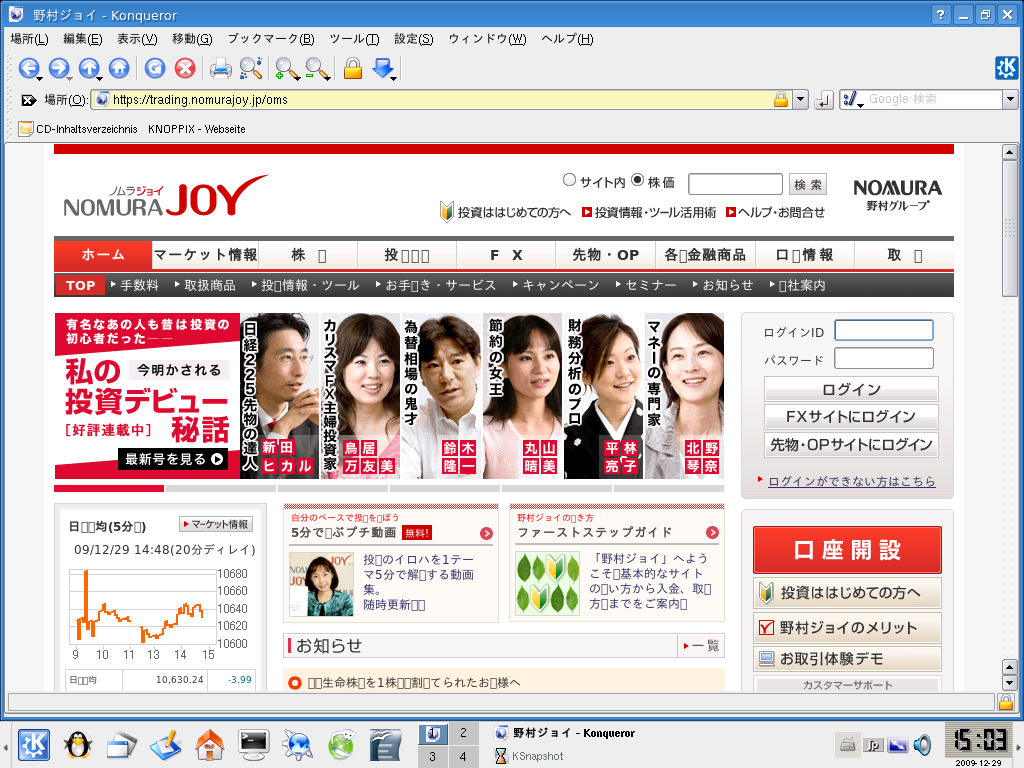Open the web browser globe taskbar icon
This screenshot has height=768, width=1024.
297,744
